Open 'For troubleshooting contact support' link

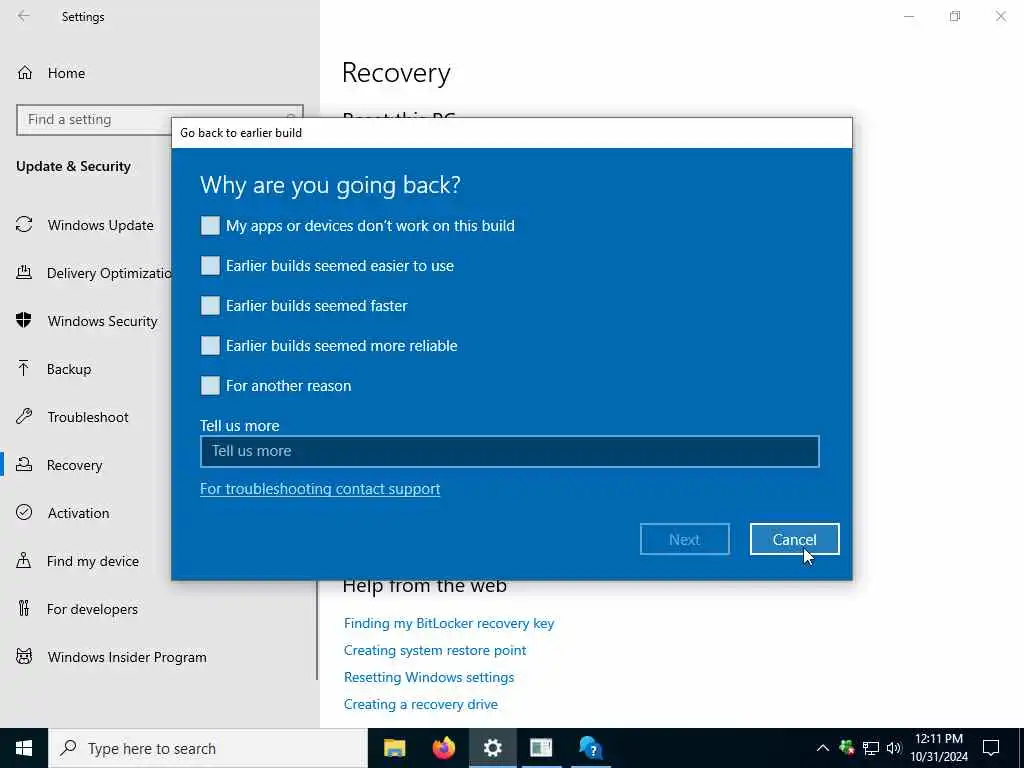(320, 488)
